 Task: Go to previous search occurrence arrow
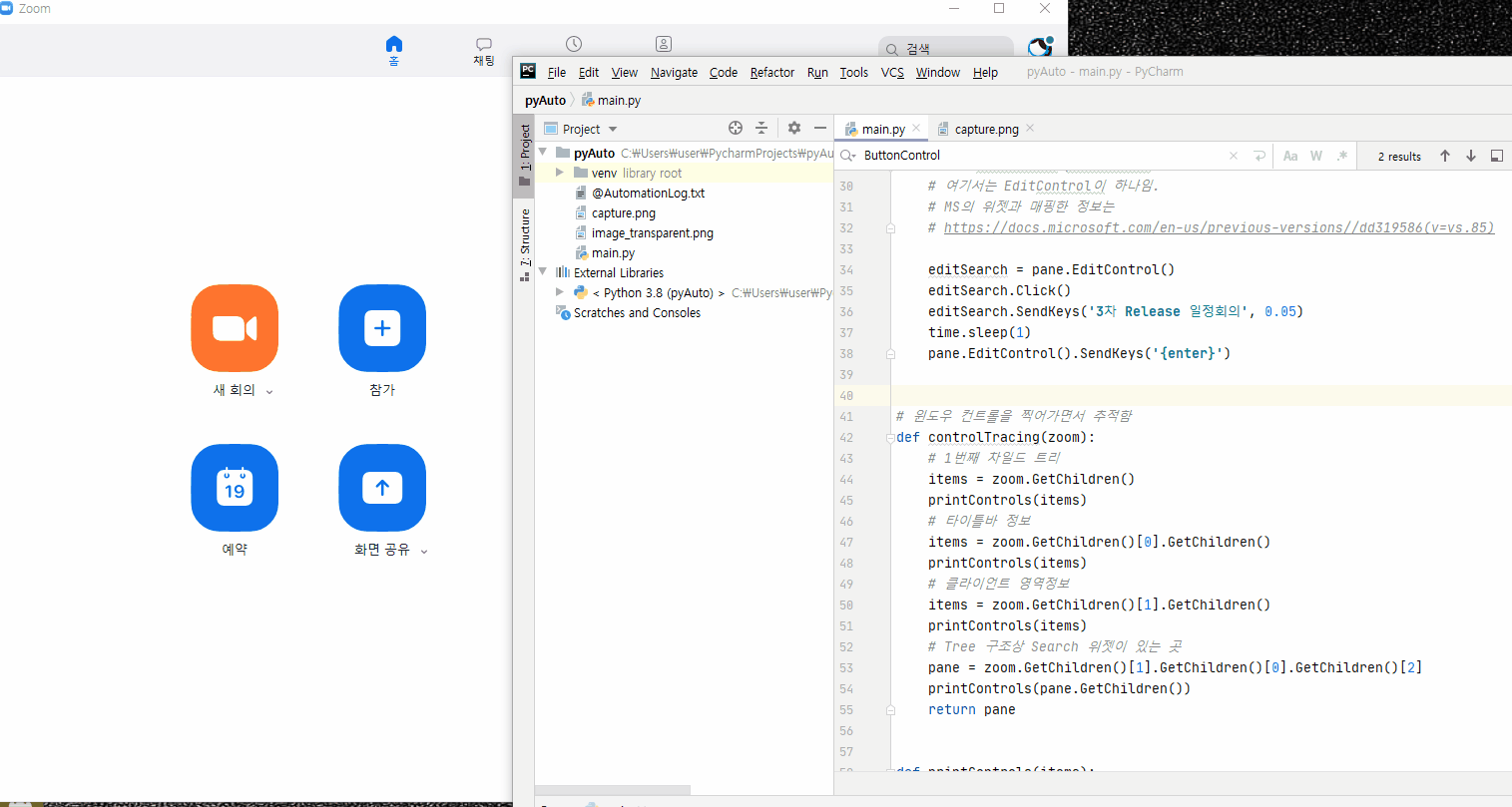click(x=1444, y=156)
